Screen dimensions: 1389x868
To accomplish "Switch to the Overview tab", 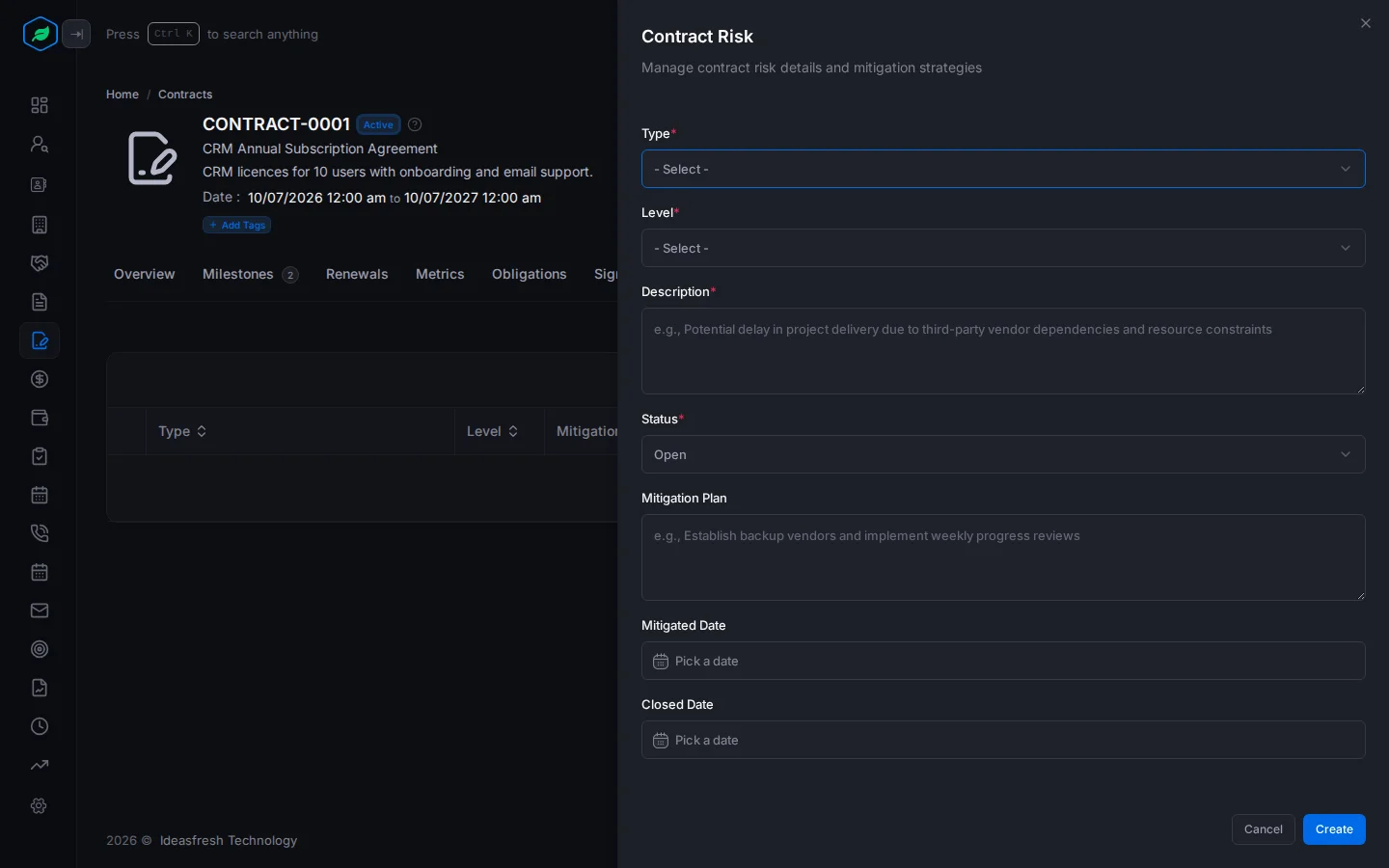I will tap(145, 274).
